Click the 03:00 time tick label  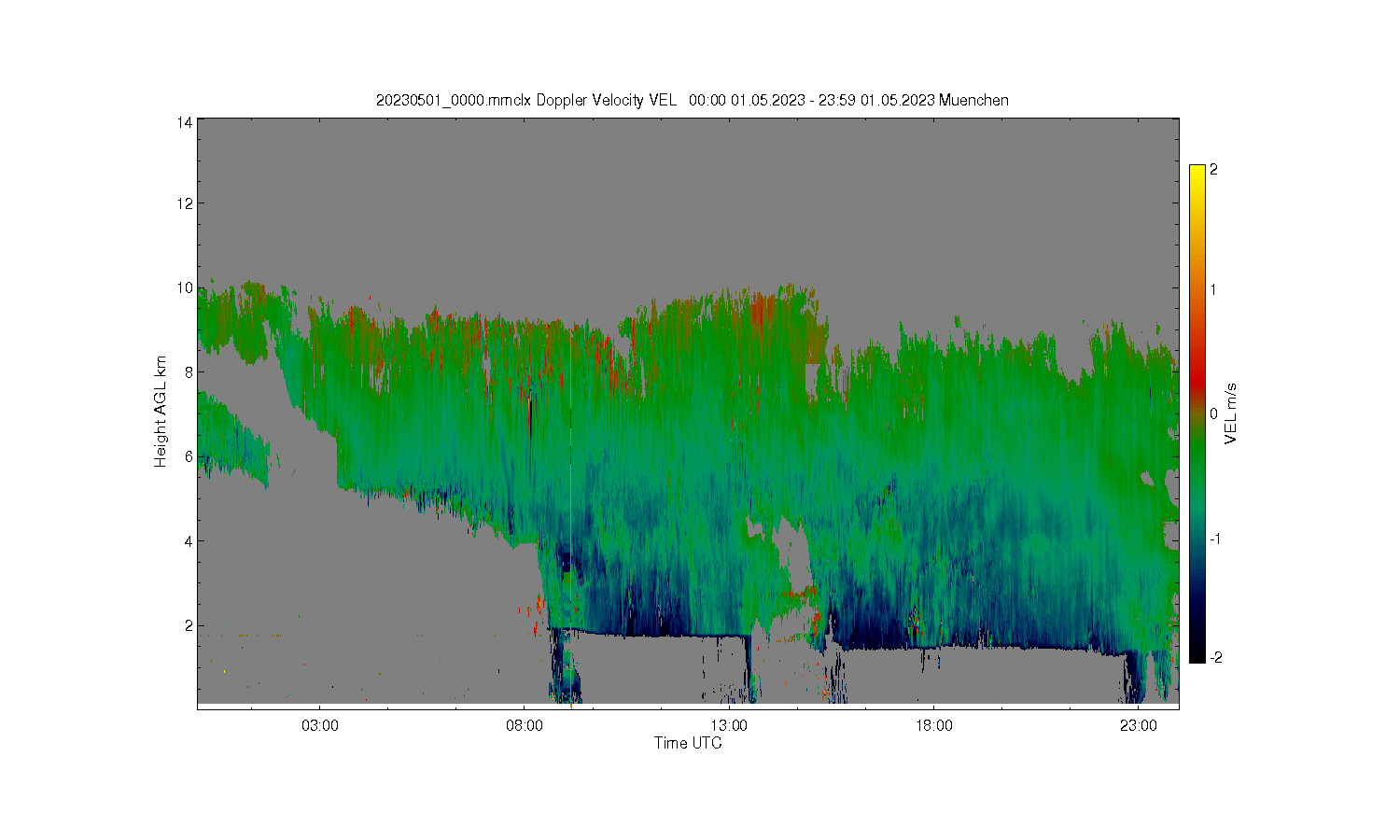click(x=320, y=725)
